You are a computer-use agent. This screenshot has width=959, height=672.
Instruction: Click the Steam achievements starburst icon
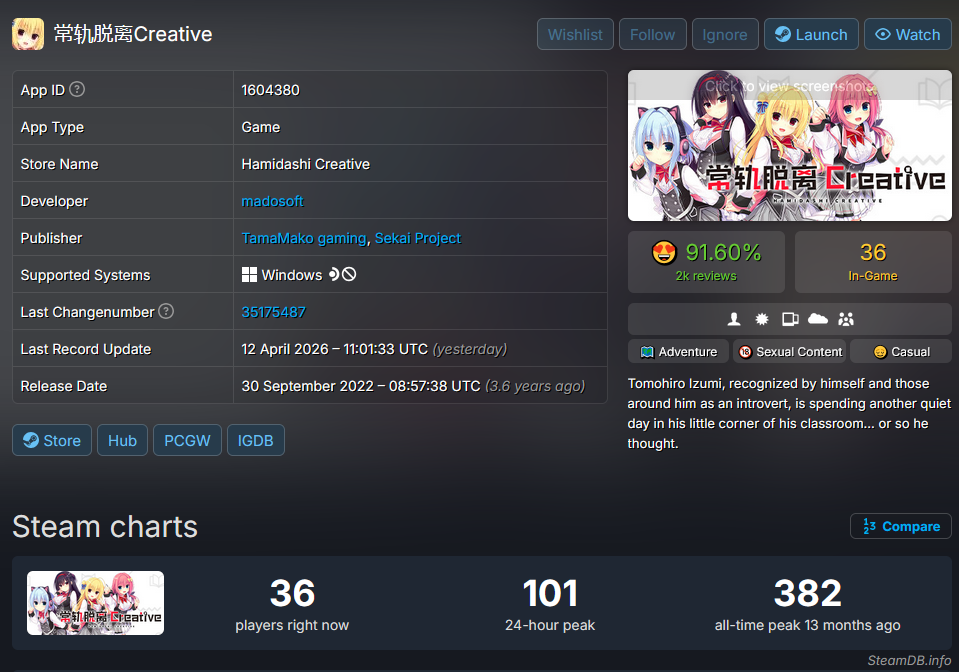(761, 319)
